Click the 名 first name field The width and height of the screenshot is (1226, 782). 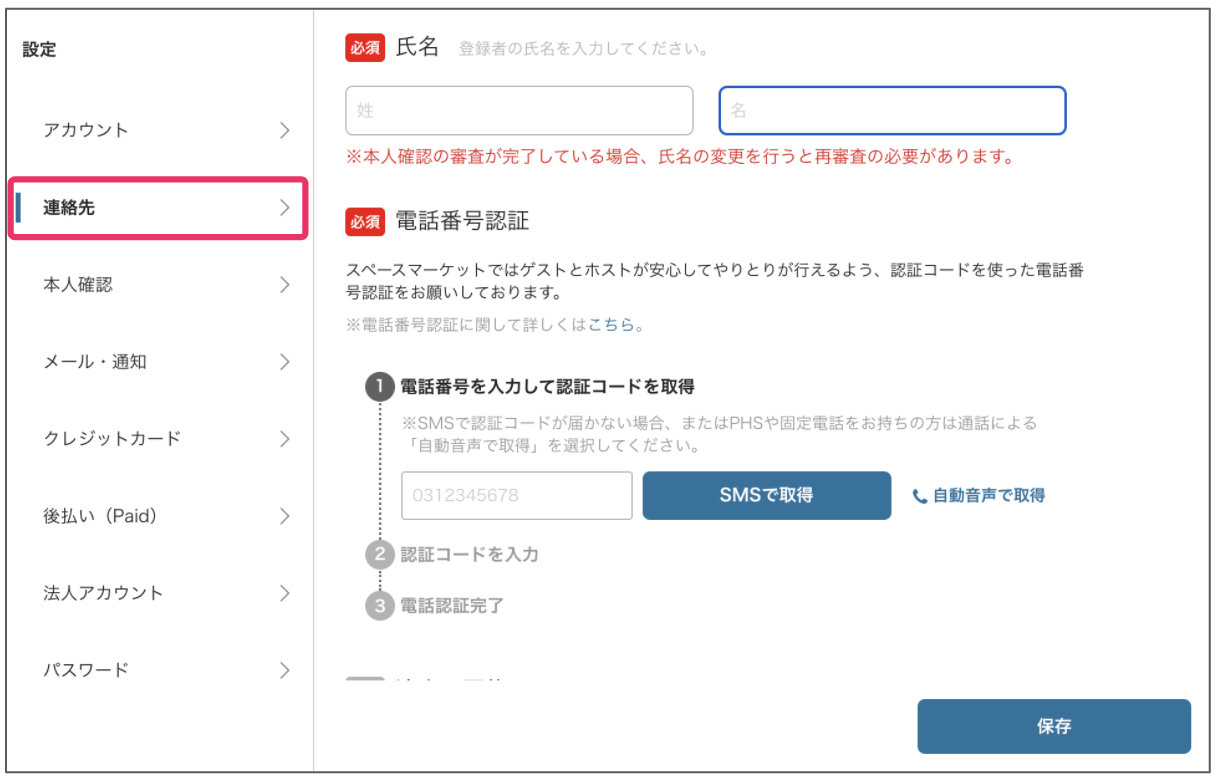tap(892, 111)
